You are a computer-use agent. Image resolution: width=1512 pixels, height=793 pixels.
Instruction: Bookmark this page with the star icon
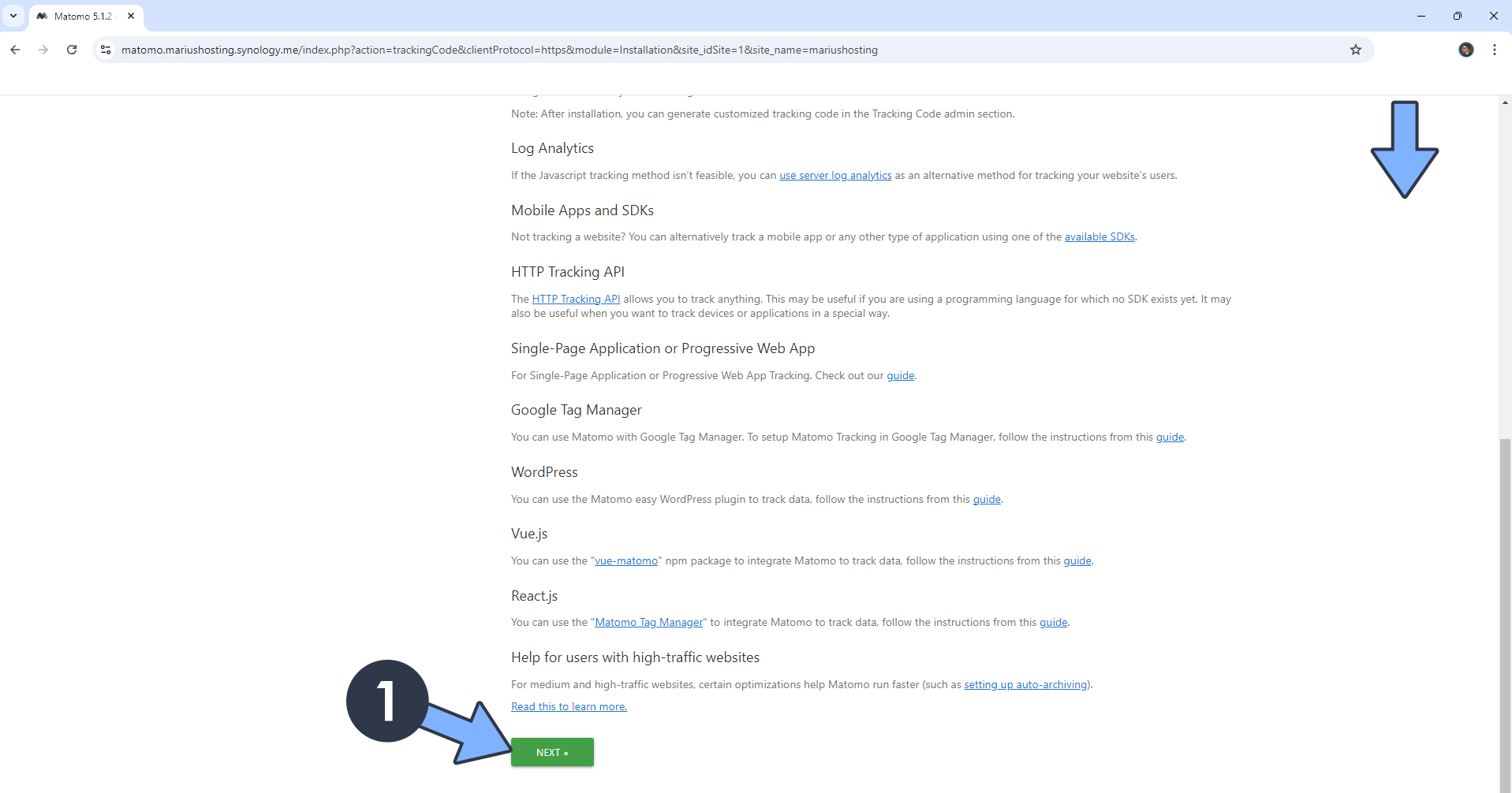(x=1356, y=50)
